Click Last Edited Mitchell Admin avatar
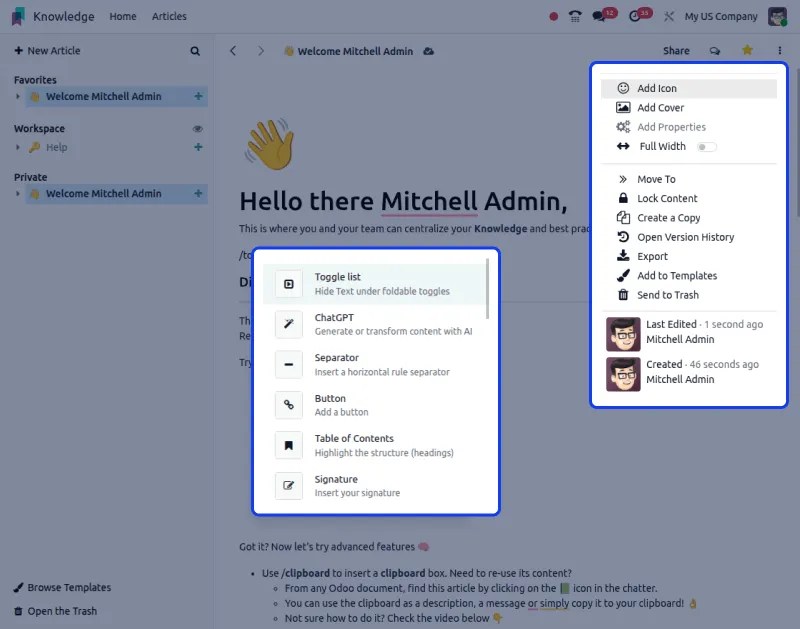 pos(623,334)
